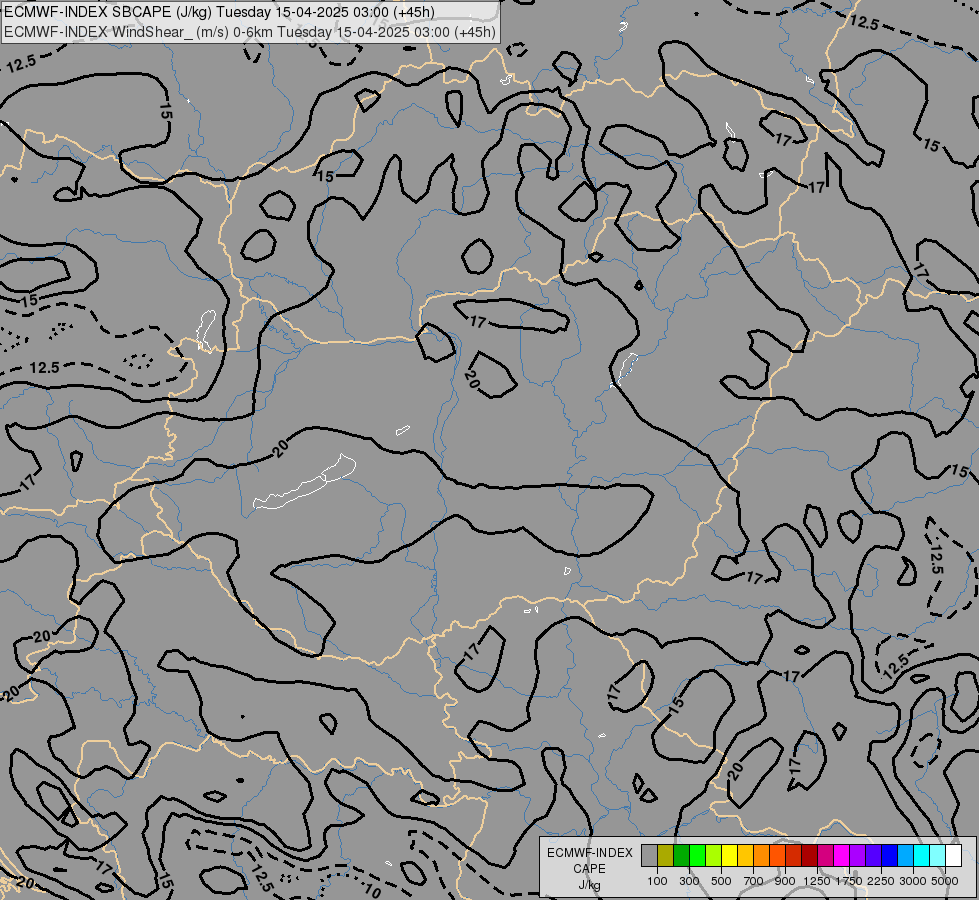Click the 700 legend label
979x900 pixels.
tap(754, 881)
